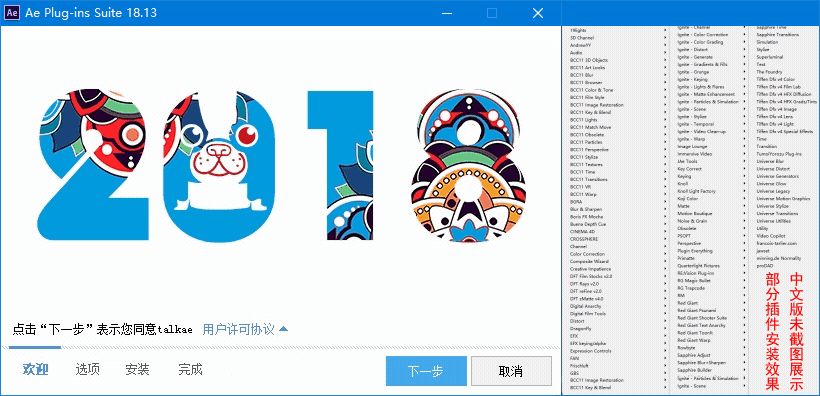Click the Image Lounge entry
Viewport: 820px width, 396px height.
[x=692, y=146]
